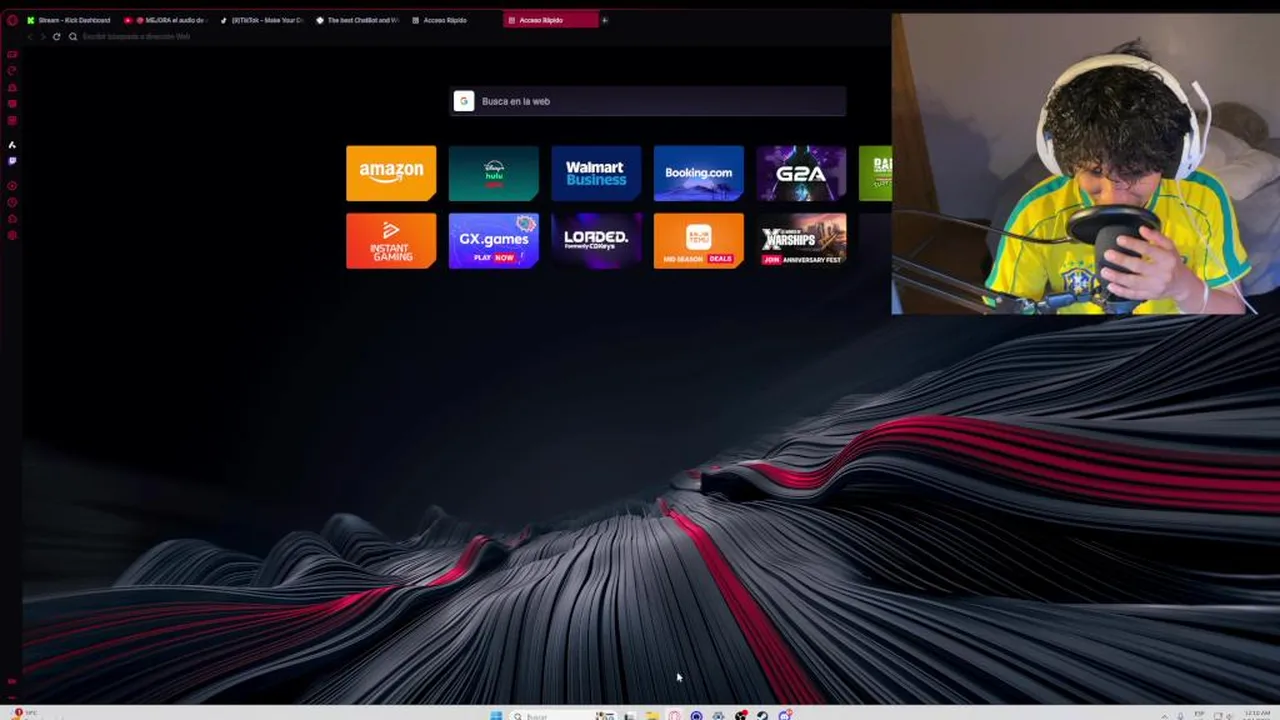Click the browser forward arrow
This screenshot has width=1280, height=720.
tap(42, 36)
